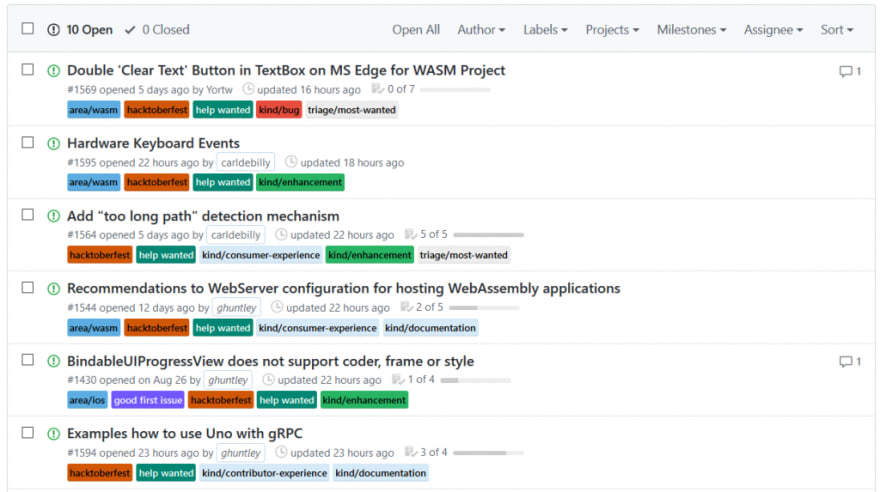Viewport: 880px width, 492px height.
Task: Open issue Double 'Clear Text' Button in TextBox
Action: (286, 71)
